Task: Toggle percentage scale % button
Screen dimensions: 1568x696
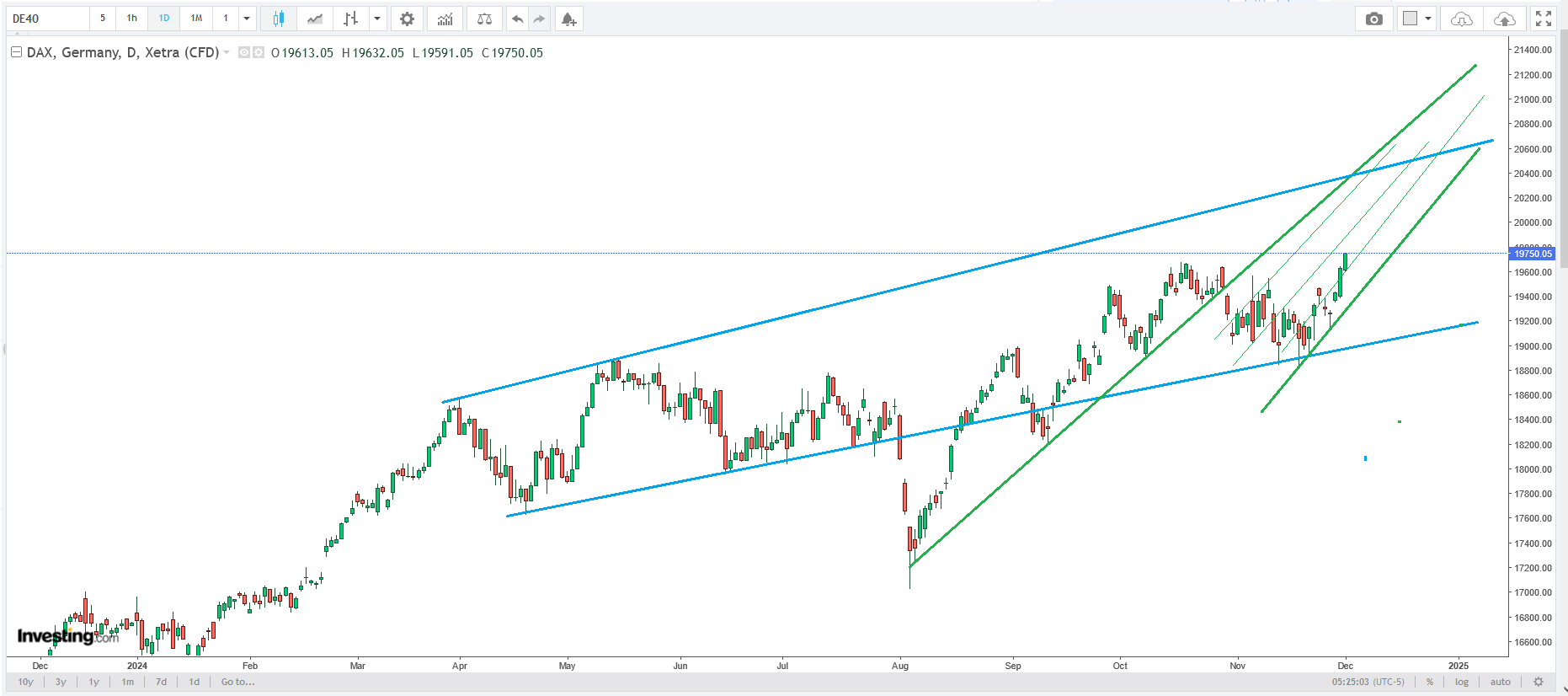Action: point(1430,682)
